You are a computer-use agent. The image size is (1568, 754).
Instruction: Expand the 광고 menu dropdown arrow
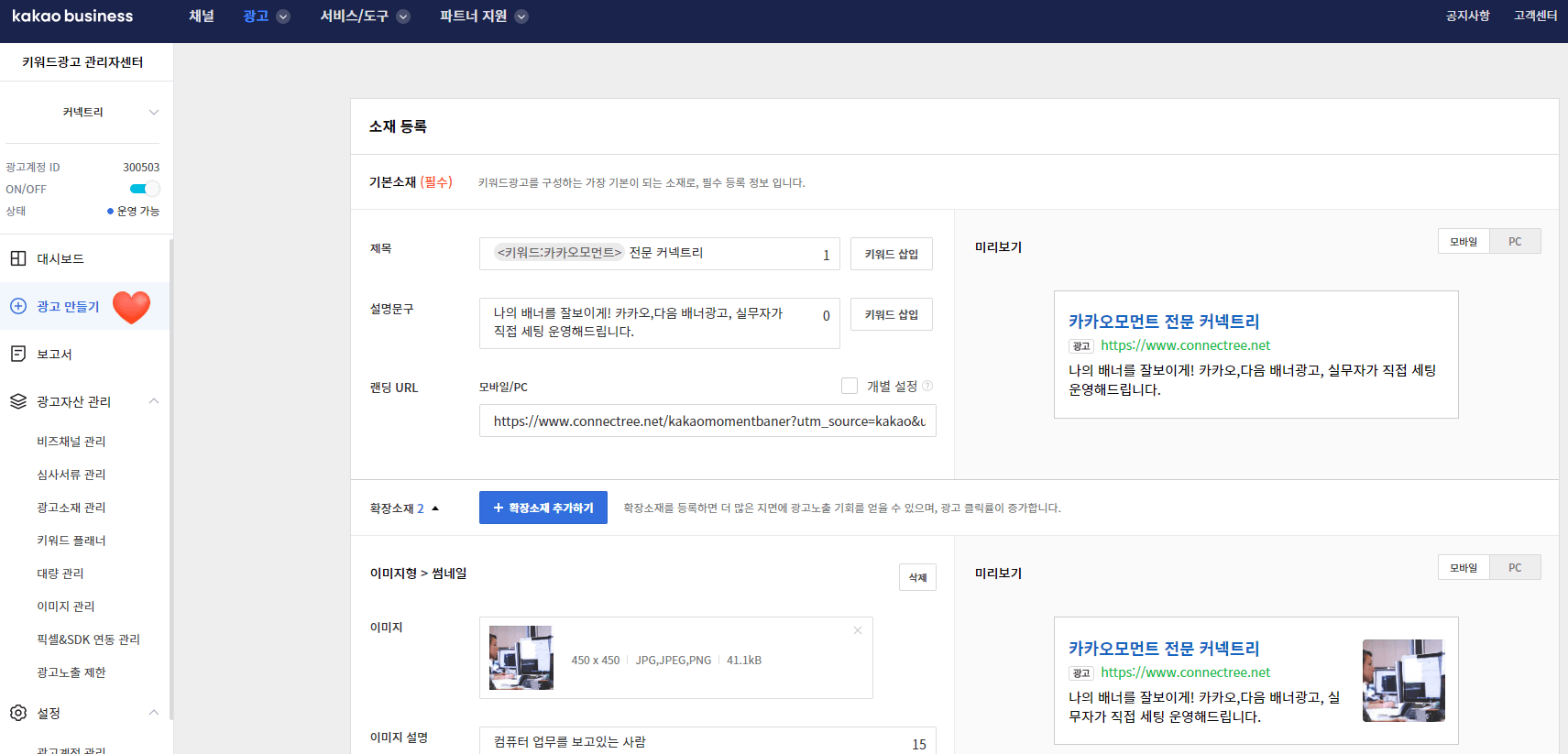pos(283,16)
